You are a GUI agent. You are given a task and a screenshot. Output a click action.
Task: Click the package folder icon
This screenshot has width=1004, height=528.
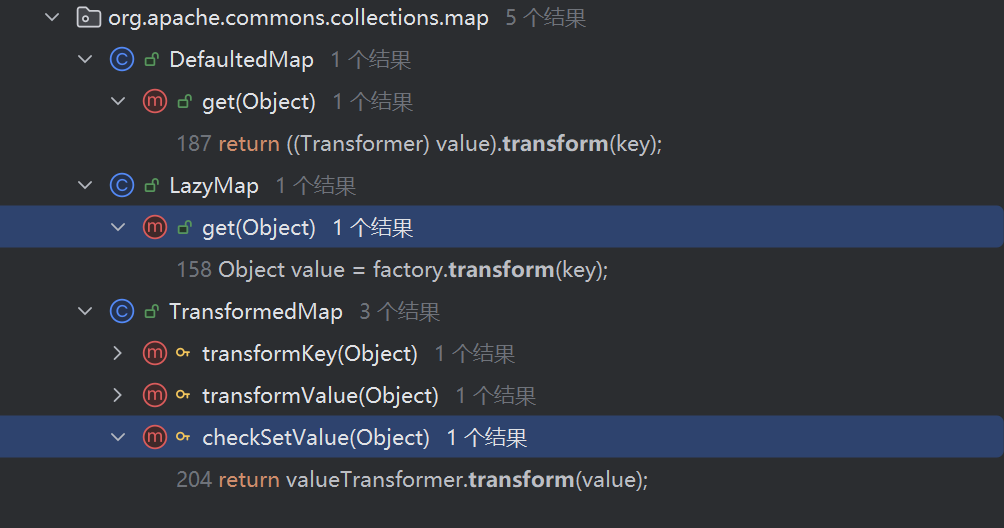[88, 17]
